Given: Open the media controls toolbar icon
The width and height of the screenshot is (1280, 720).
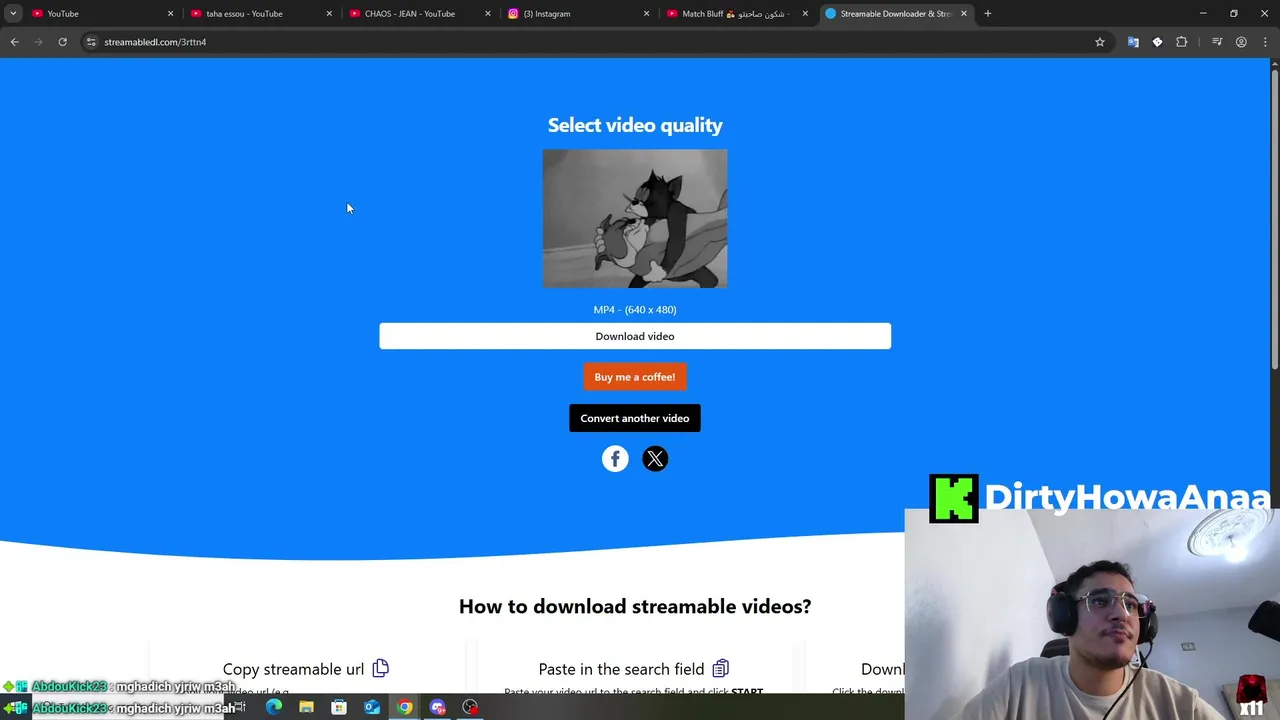Looking at the screenshot, I should (x=1217, y=42).
